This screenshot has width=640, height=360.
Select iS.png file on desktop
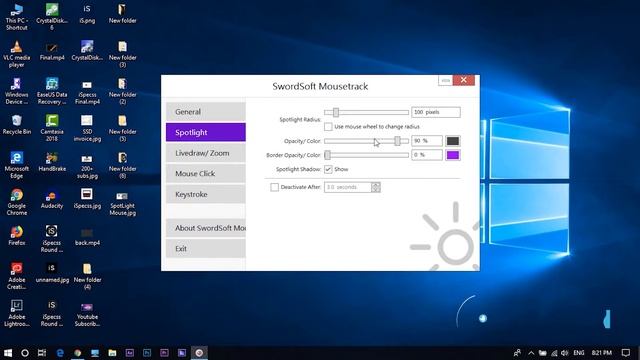87,13
